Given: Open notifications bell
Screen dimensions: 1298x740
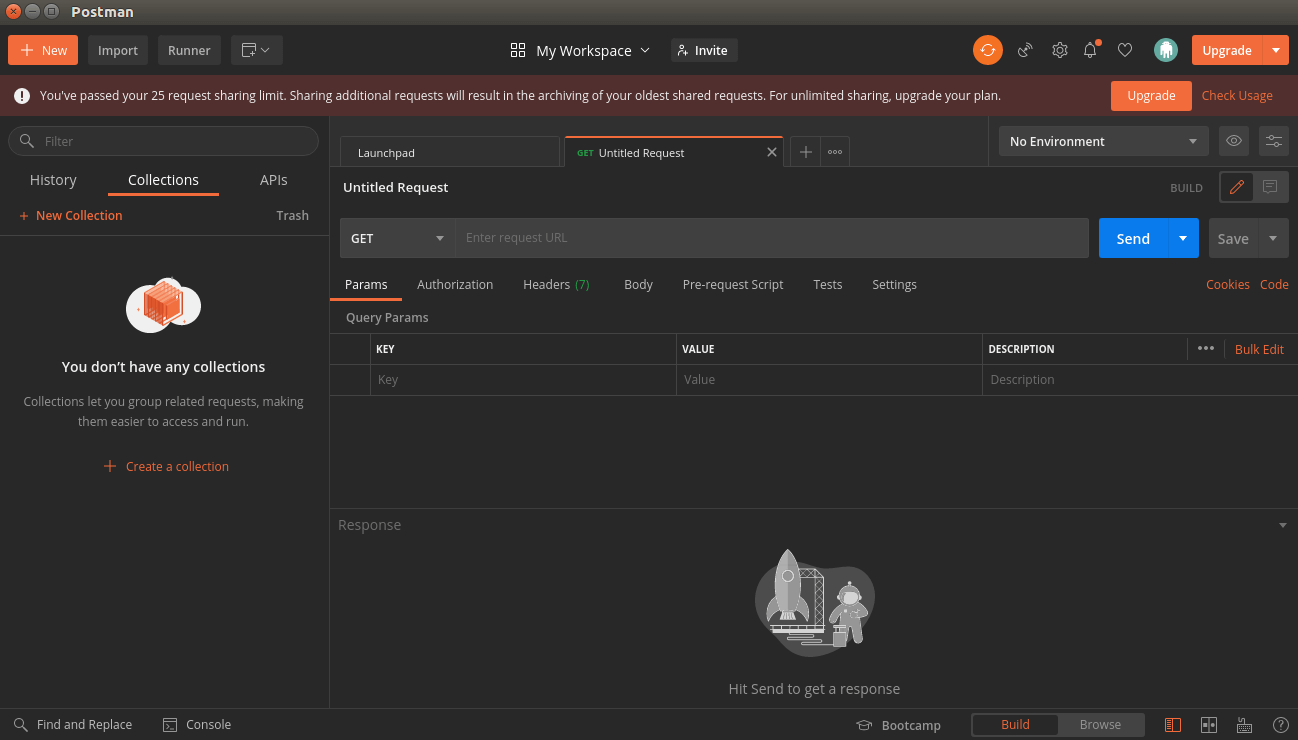Looking at the screenshot, I should pyautogui.click(x=1091, y=50).
